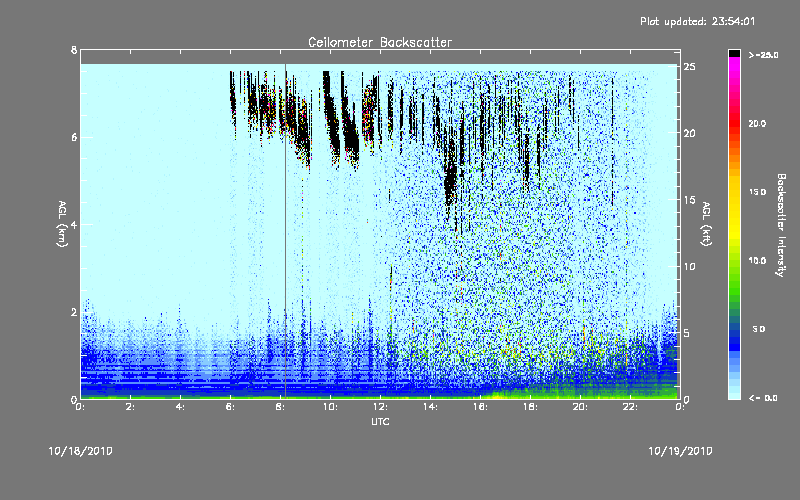This screenshot has width=800, height=500.
Task: Click the 2 km altitude tick label
Action: click(74, 312)
